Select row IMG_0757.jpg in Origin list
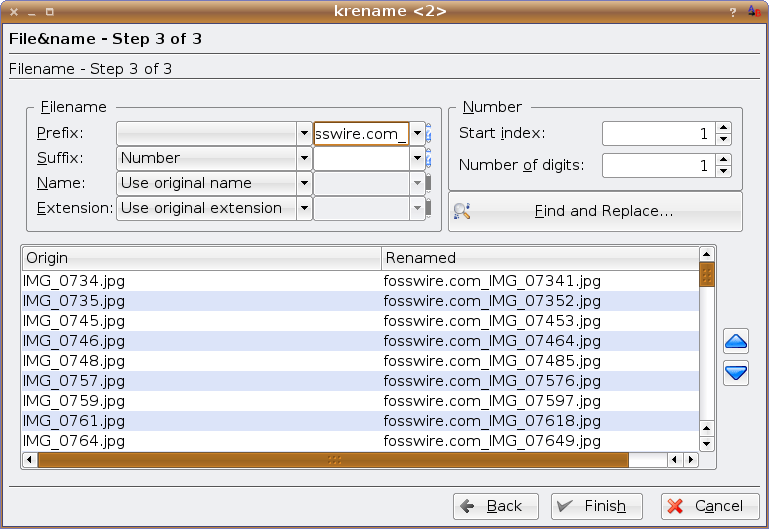 pyautogui.click(x=74, y=381)
